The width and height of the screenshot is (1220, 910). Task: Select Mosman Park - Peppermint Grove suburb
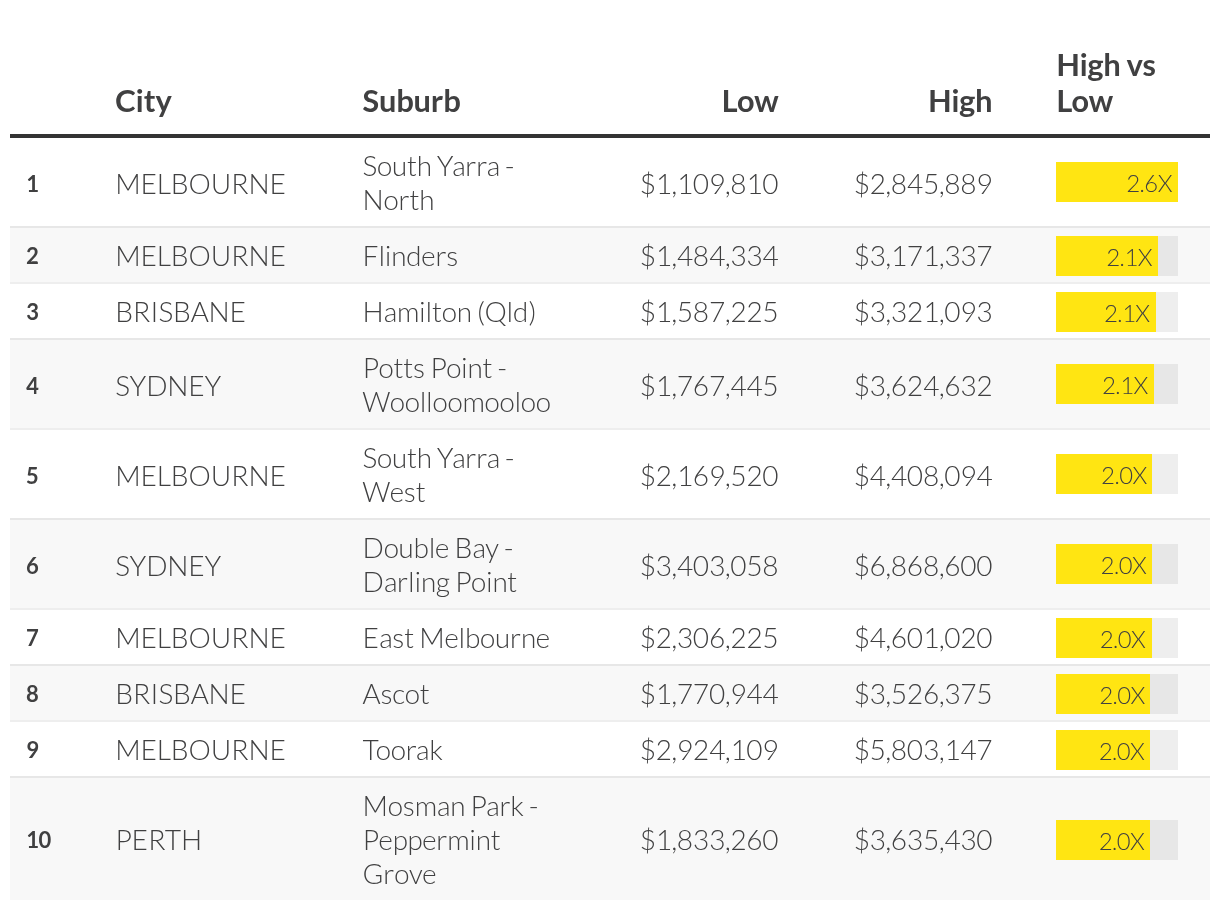coord(450,840)
